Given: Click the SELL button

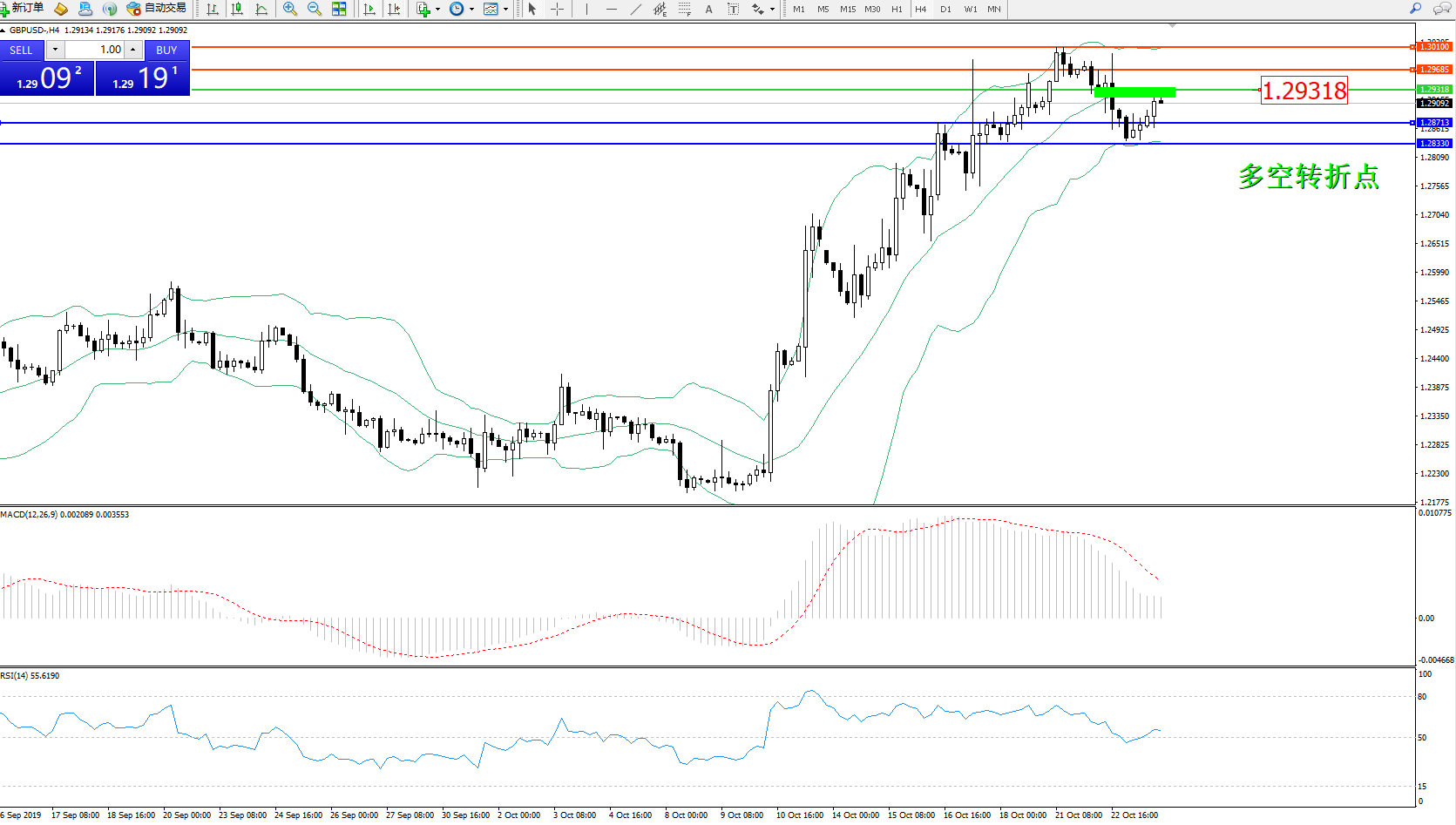Looking at the screenshot, I should (21, 50).
